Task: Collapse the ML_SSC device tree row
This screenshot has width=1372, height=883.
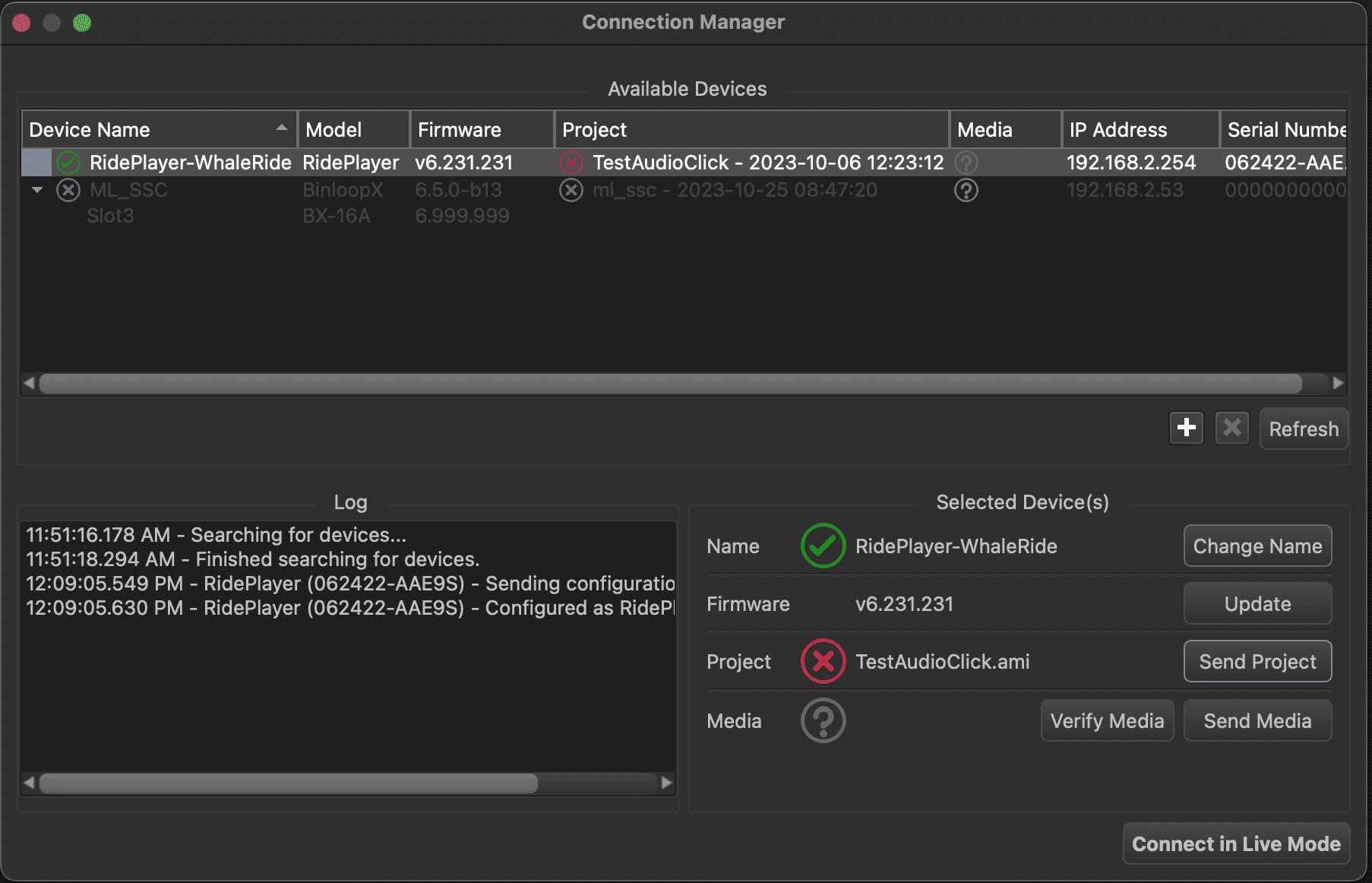Action: click(37, 190)
